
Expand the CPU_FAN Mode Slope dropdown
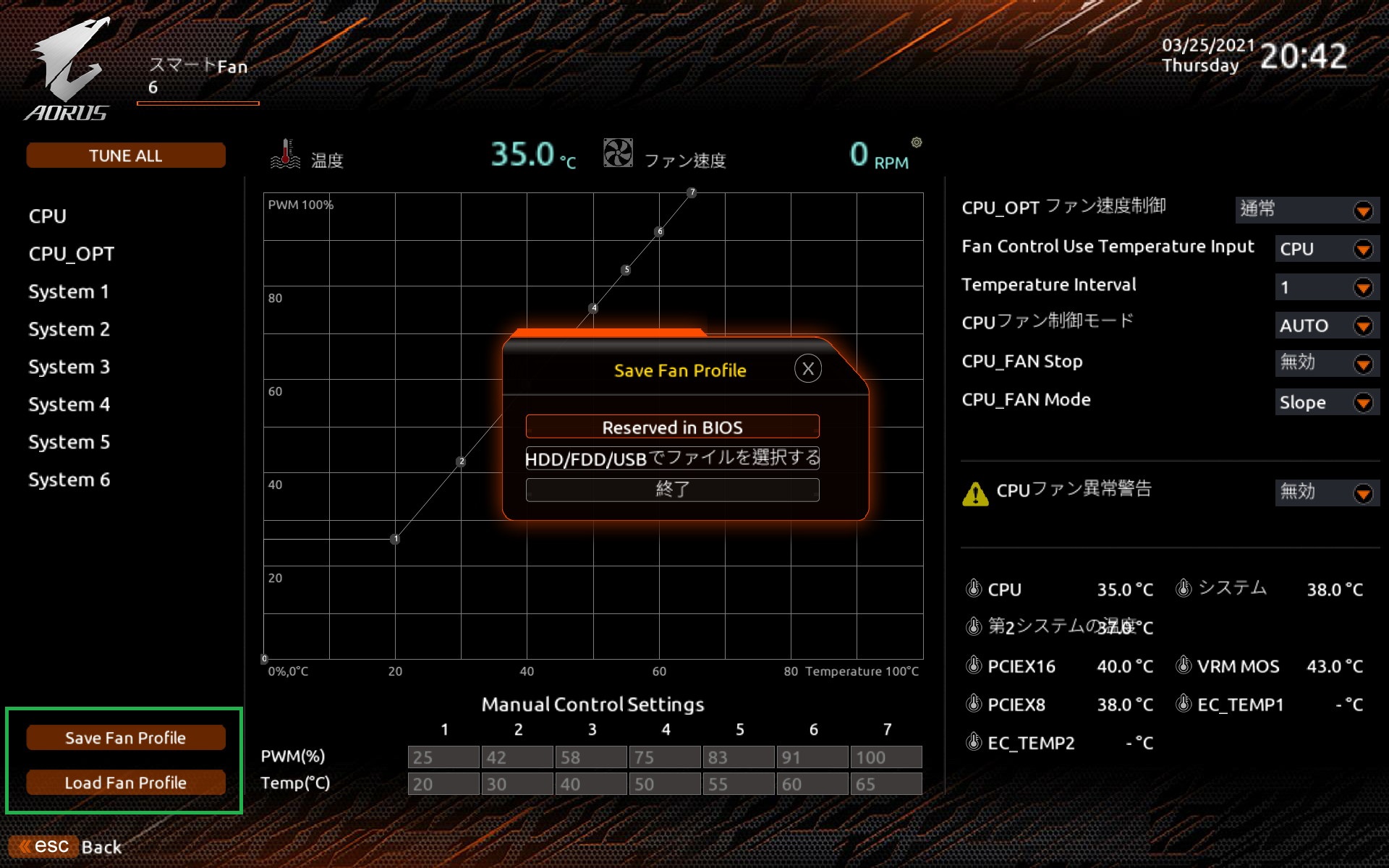coord(1363,402)
